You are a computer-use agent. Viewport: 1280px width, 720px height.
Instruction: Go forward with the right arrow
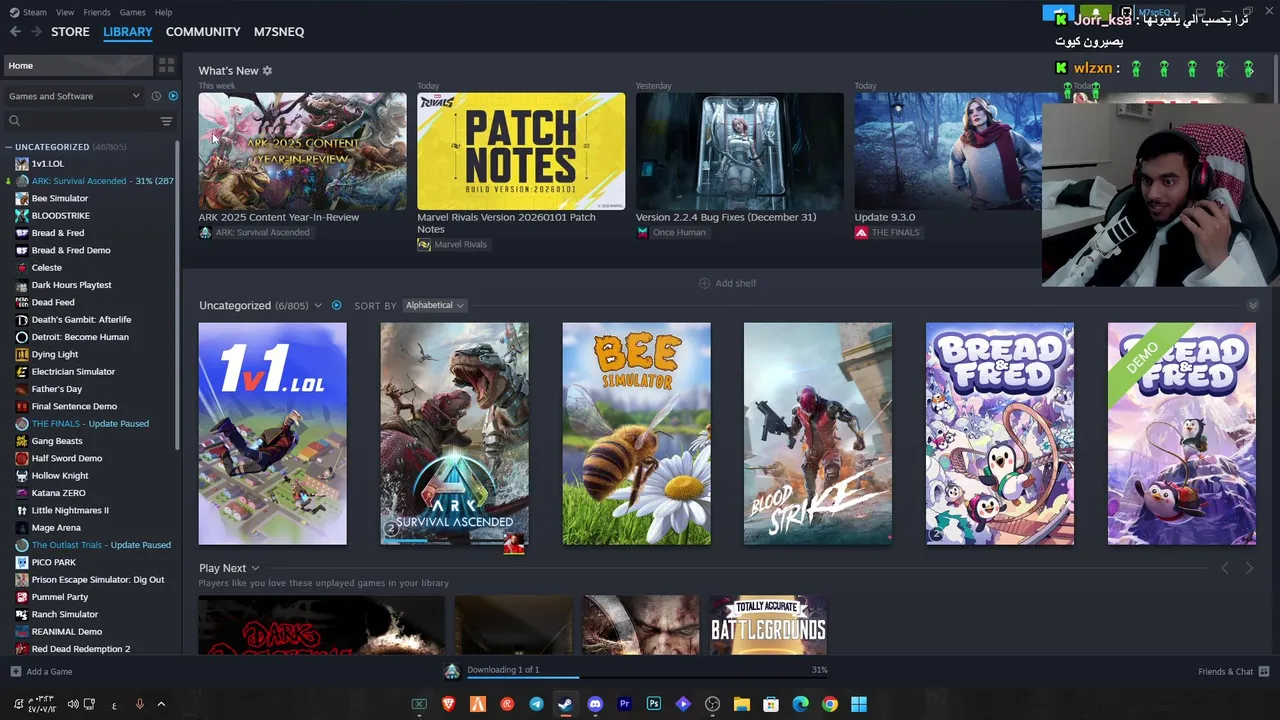pyautogui.click(x=36, y=32)
